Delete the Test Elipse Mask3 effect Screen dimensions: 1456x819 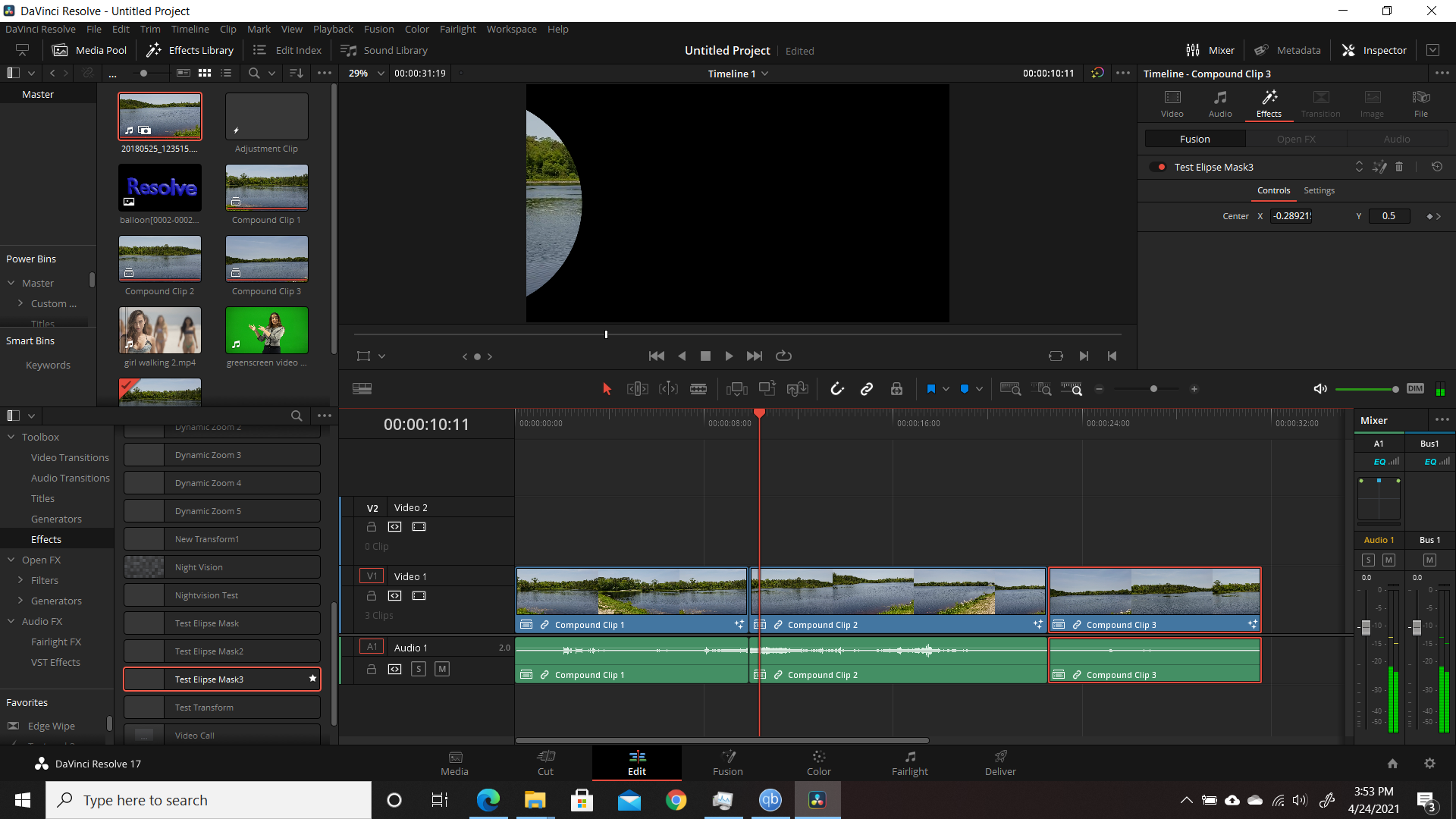coord(1399,167)
